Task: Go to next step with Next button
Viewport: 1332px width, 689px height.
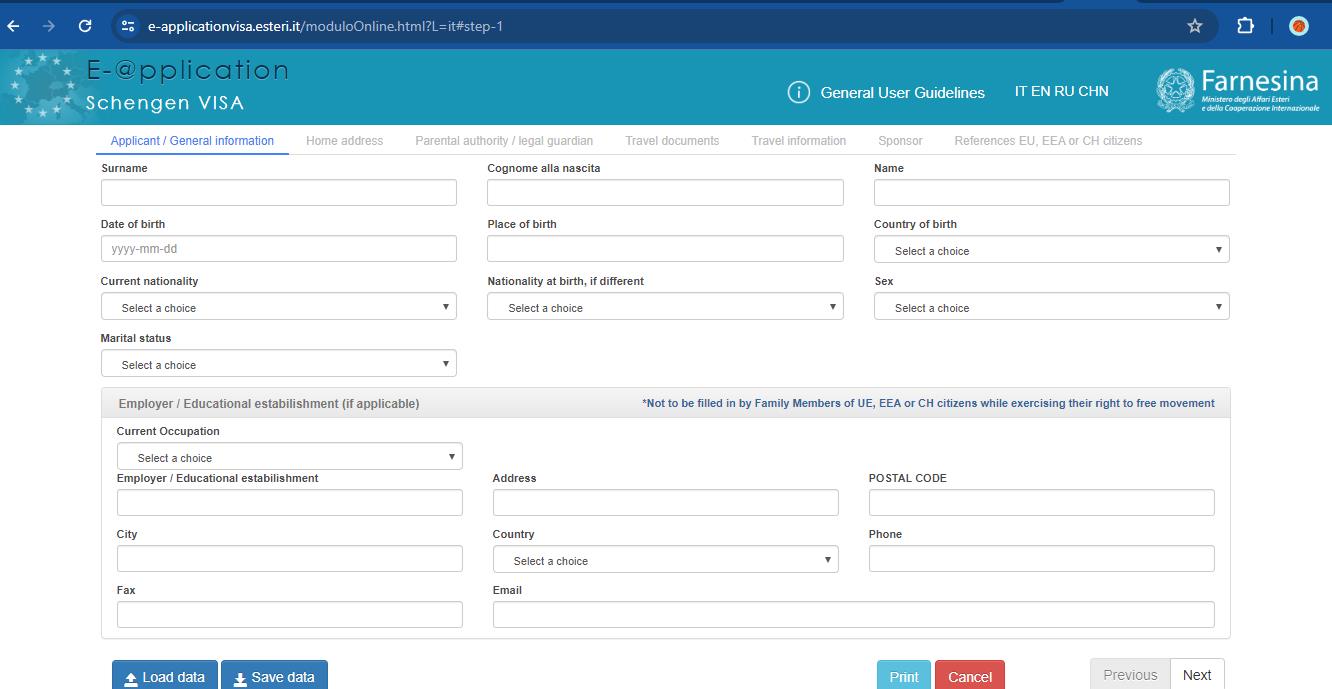Action: coord(1196,675)
